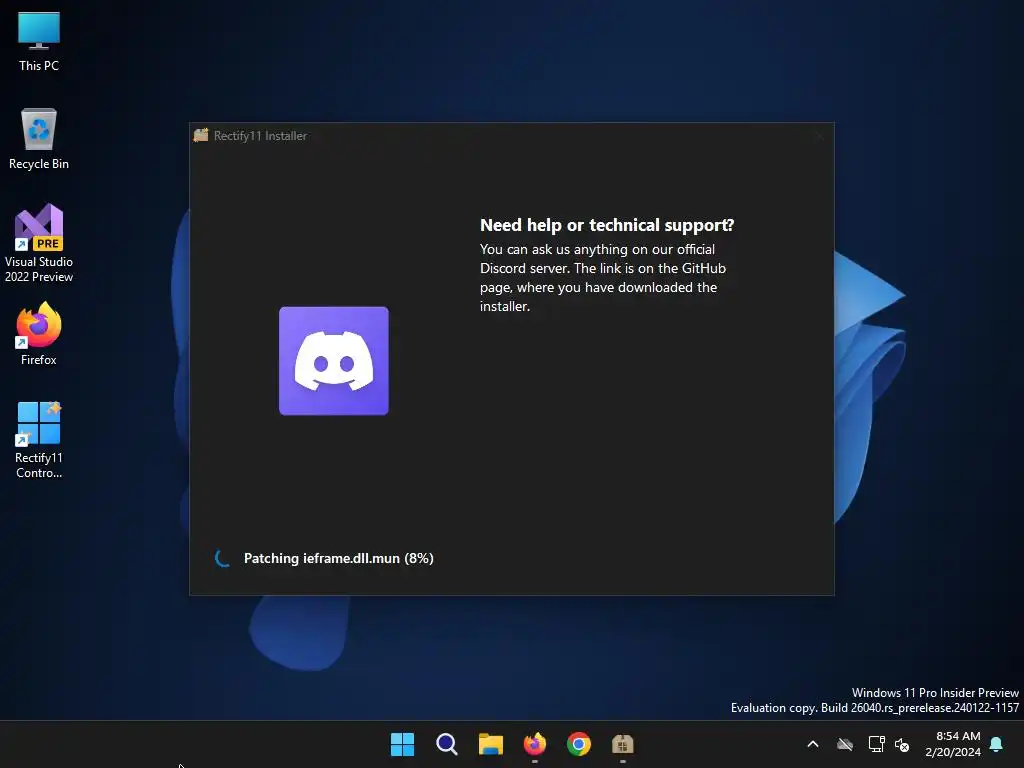Click the Discord server description paragraph
This screenshot has height=768, width=1024.
pos(603,278)
